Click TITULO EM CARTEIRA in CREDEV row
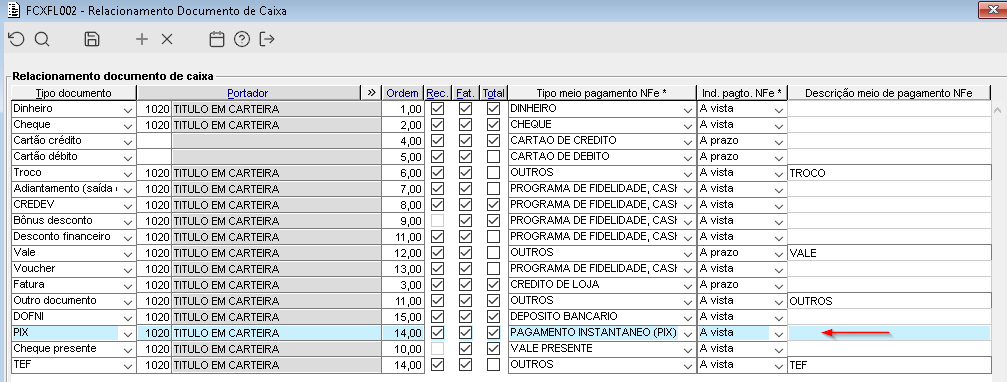Viewport: 1007px width, 382px height. [x=276, y=205]
